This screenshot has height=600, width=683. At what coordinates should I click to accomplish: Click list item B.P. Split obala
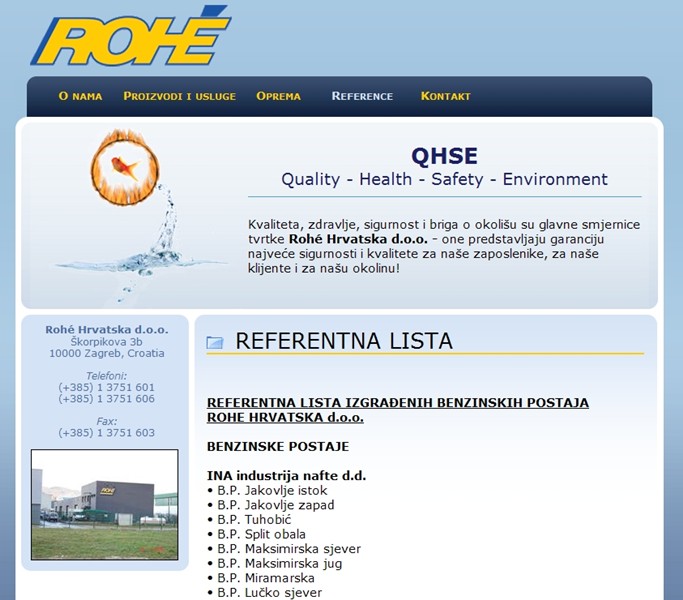256,534
